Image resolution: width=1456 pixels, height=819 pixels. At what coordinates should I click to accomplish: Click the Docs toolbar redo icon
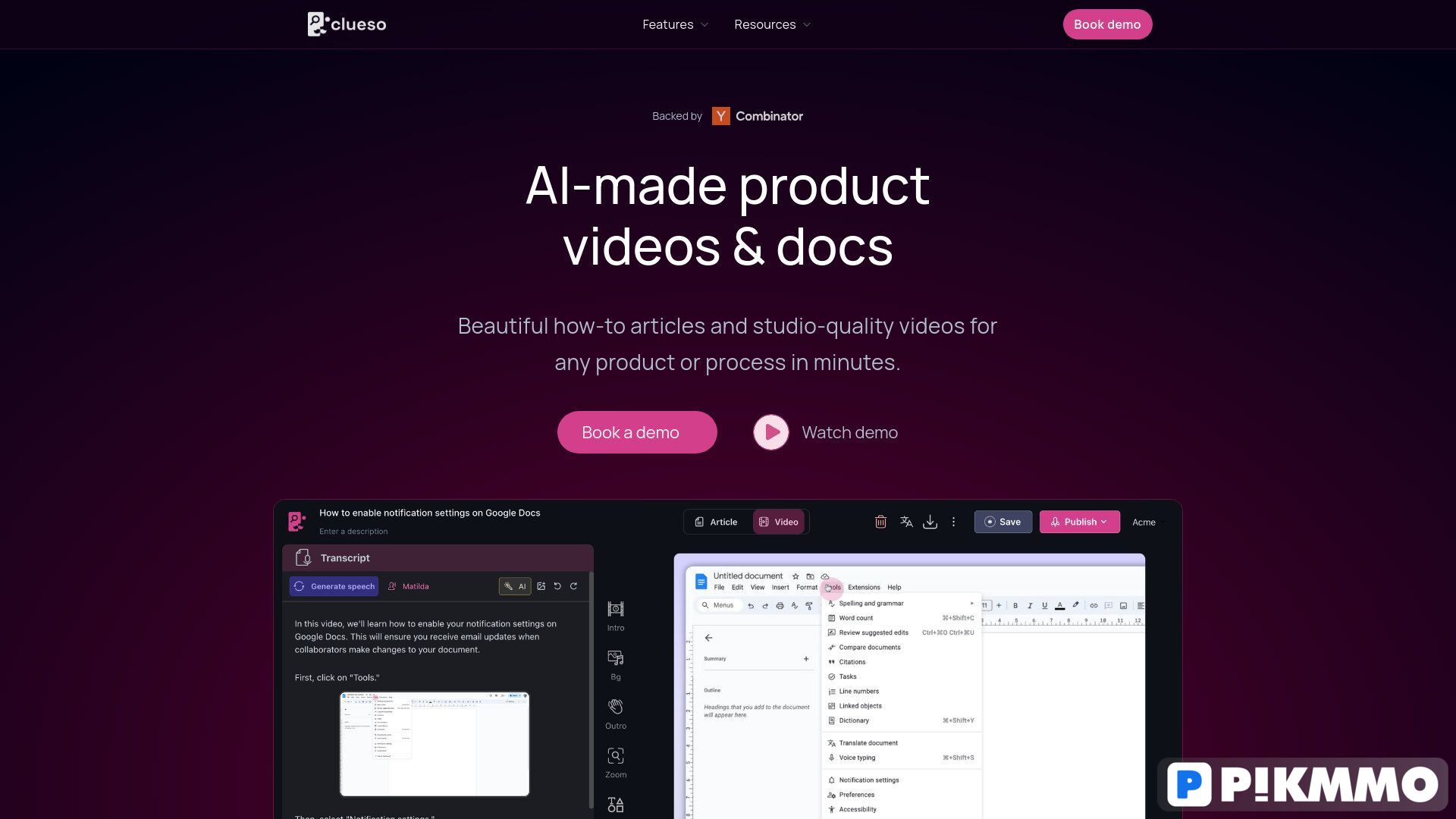point(765,606)
